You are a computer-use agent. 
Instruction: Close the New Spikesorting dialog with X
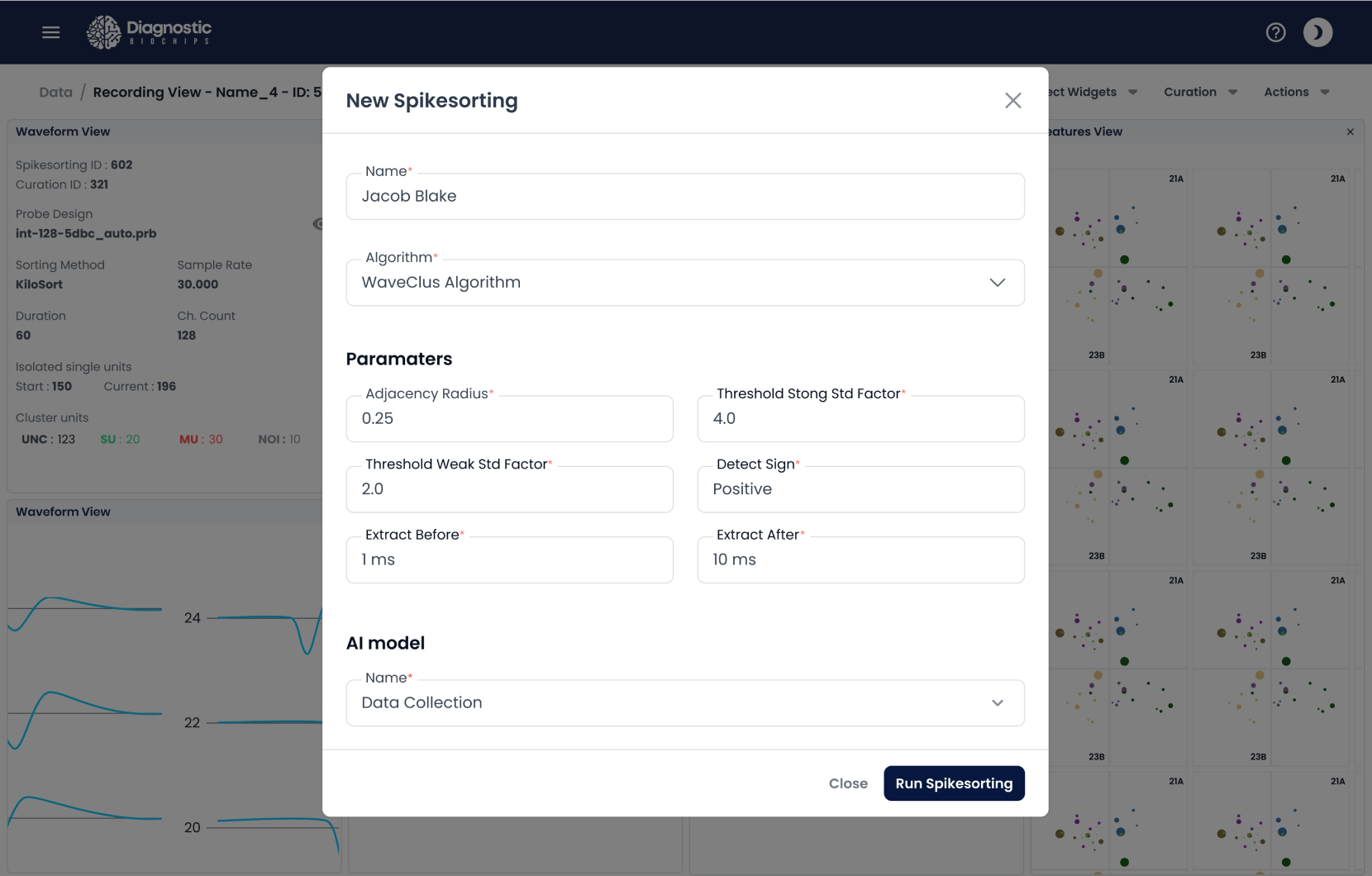(1012, 101)
